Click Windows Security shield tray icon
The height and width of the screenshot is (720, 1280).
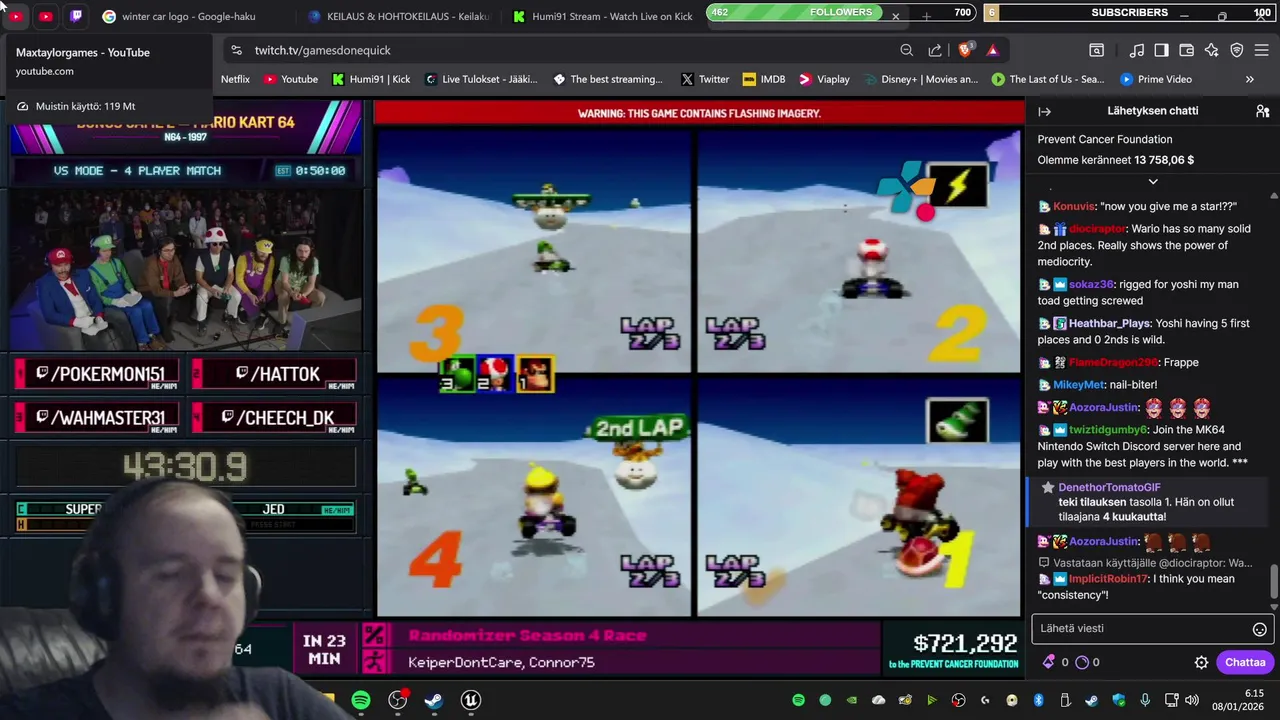(1119, 700)
